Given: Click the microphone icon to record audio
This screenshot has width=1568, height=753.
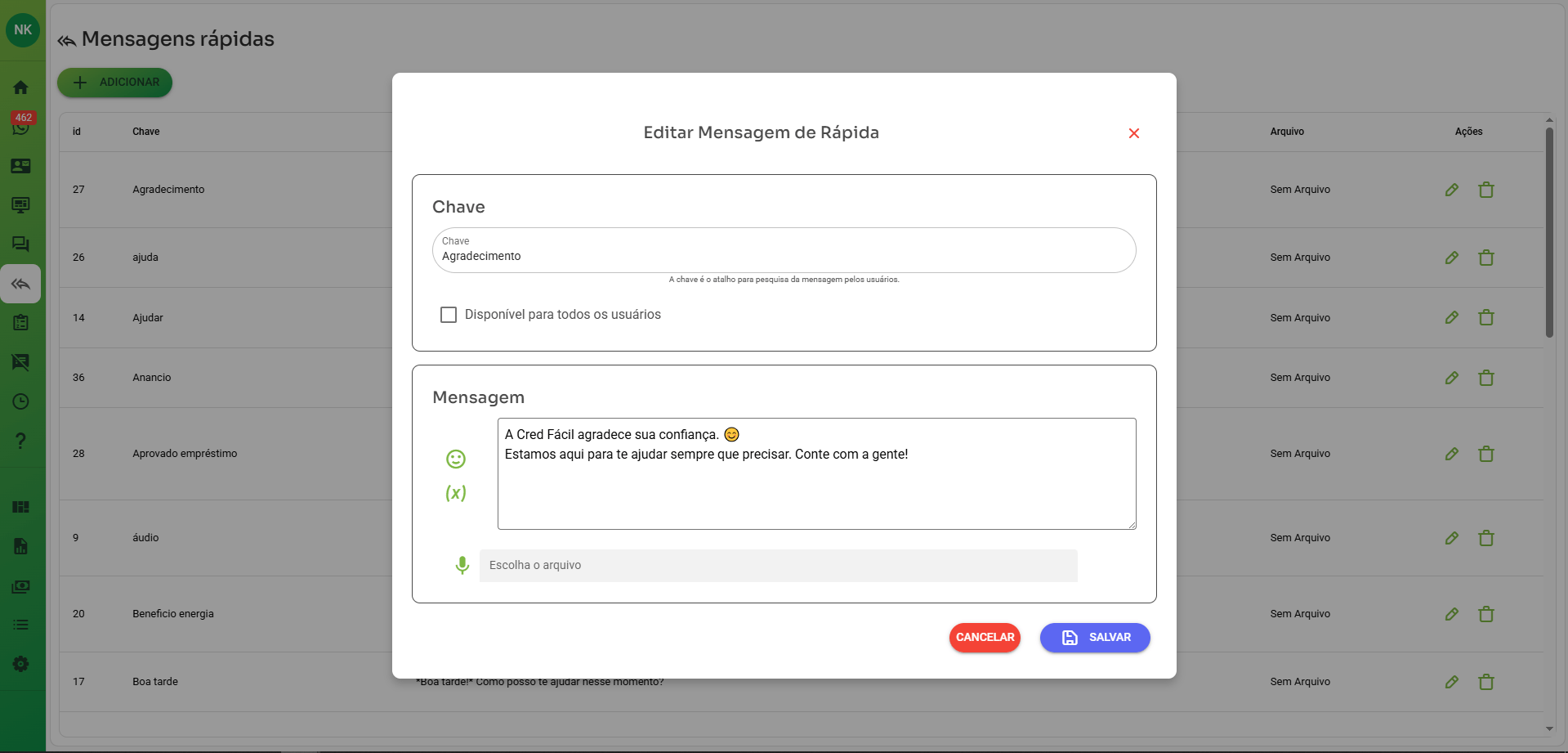Looking at the screenshot, I should (x=462, y=565).
